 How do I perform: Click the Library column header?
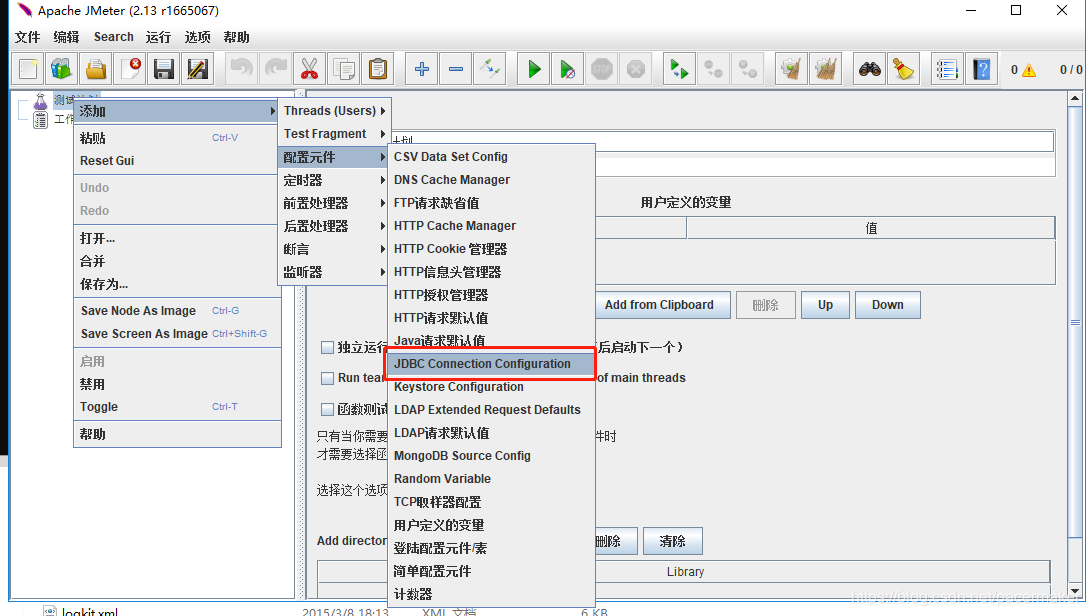pyautogui.click(x=685, y=571)
